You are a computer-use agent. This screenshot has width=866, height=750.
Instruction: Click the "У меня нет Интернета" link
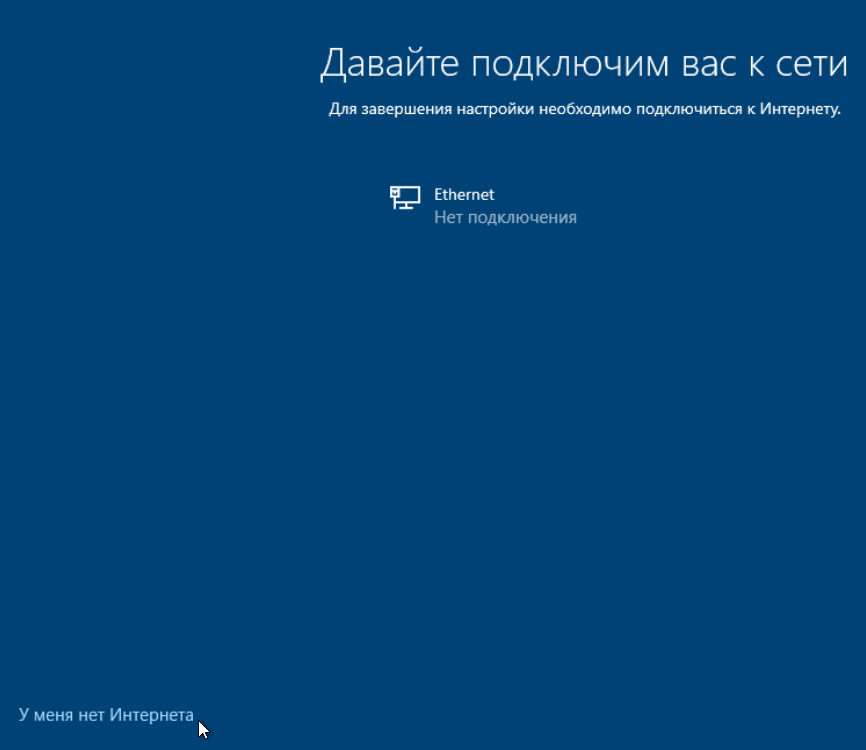coord(106,714)
